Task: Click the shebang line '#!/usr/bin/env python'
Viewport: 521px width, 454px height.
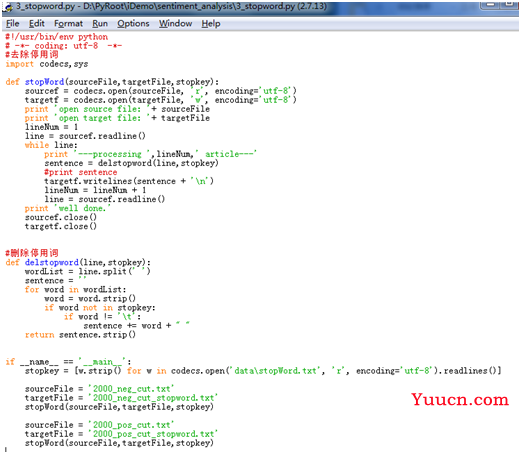Action: point(57,37)
